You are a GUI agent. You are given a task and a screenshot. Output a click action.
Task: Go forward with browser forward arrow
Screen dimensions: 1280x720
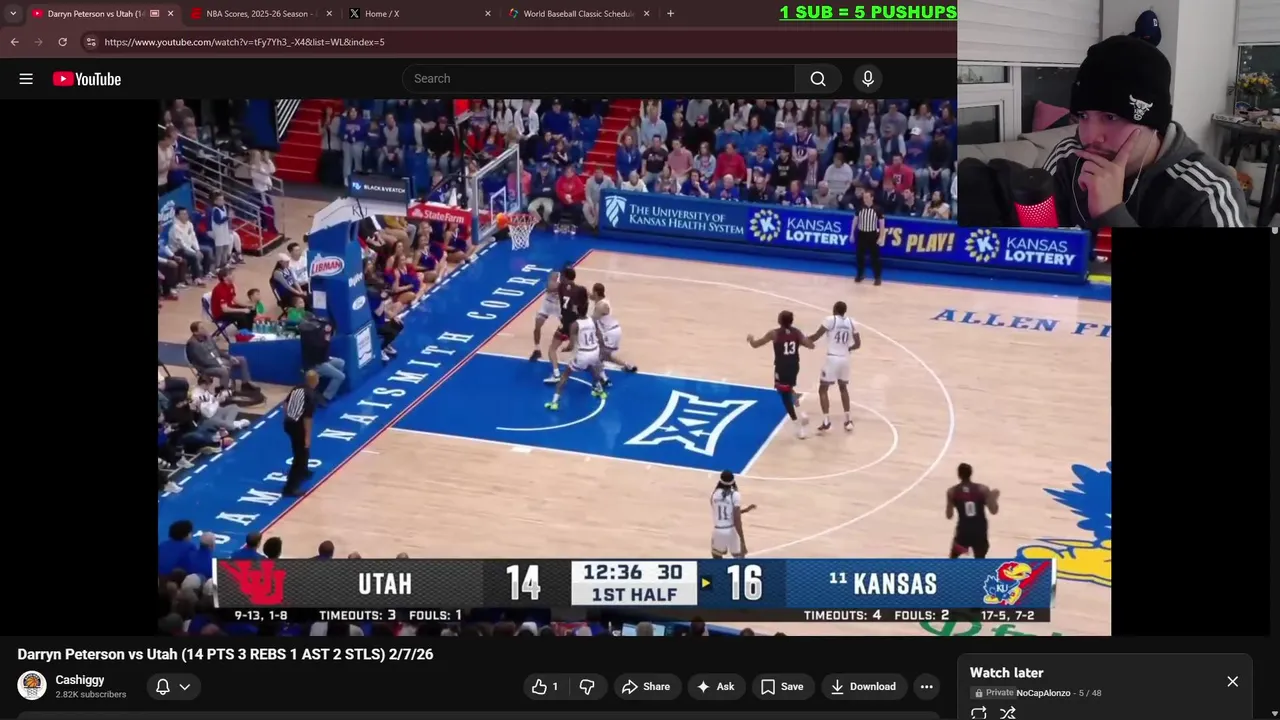coord(38,42)
